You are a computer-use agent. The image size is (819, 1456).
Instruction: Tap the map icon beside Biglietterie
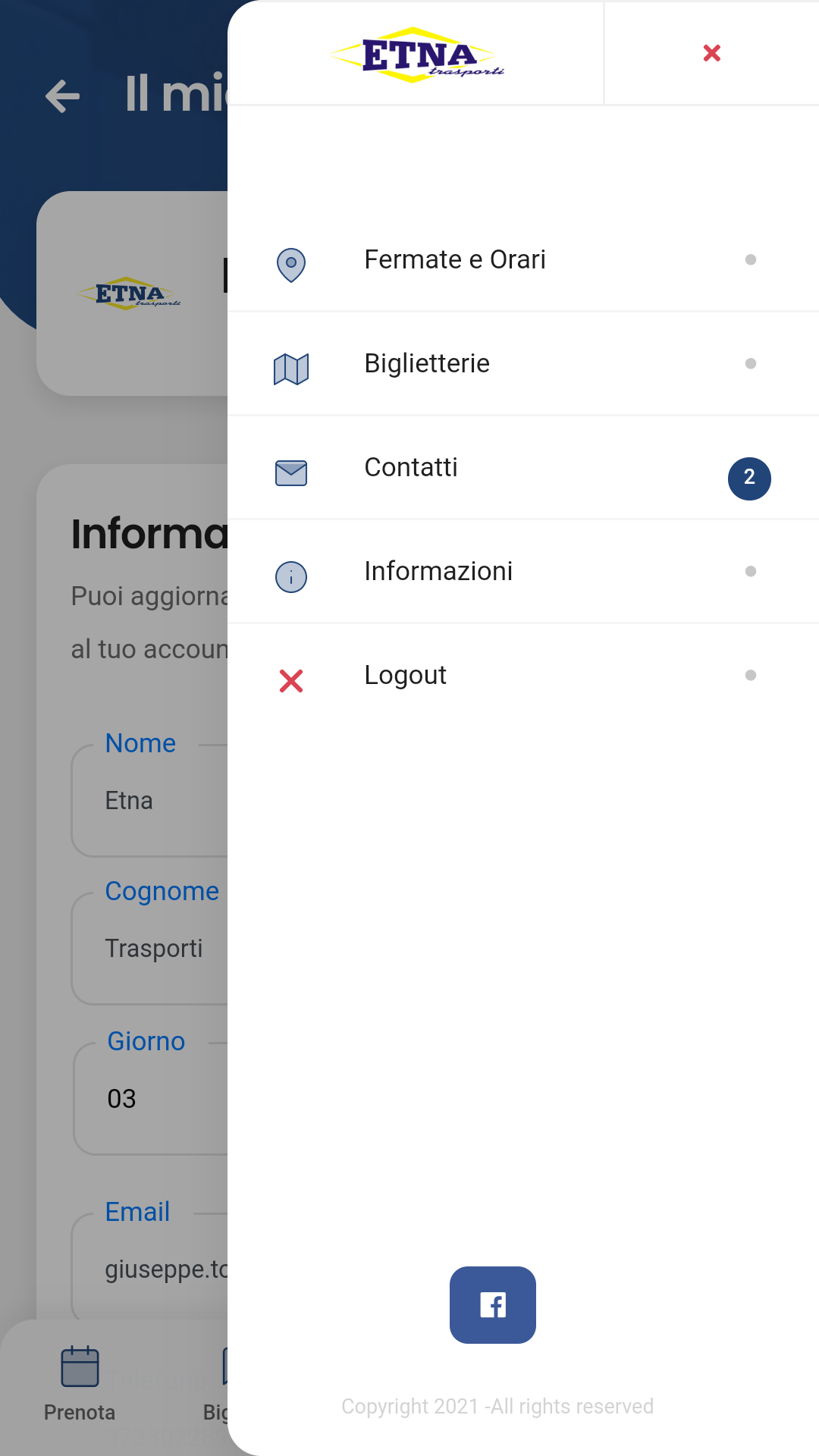[x=291, y=369]
